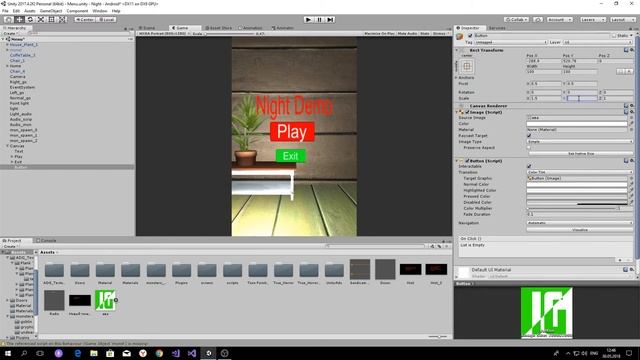Open the Account dropdown

click(559, 20)
